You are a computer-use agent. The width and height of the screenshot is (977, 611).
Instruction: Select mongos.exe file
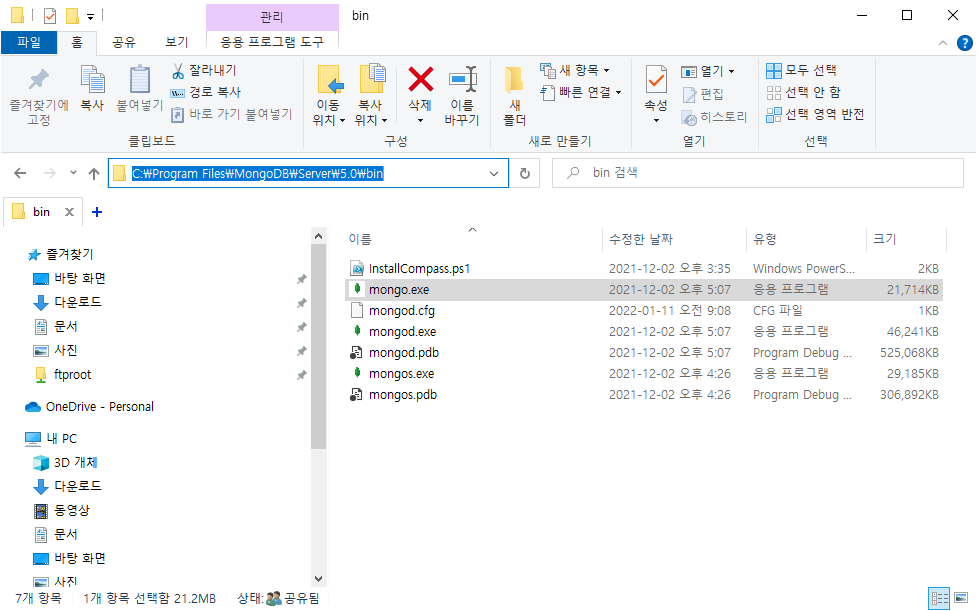(644, 374)
